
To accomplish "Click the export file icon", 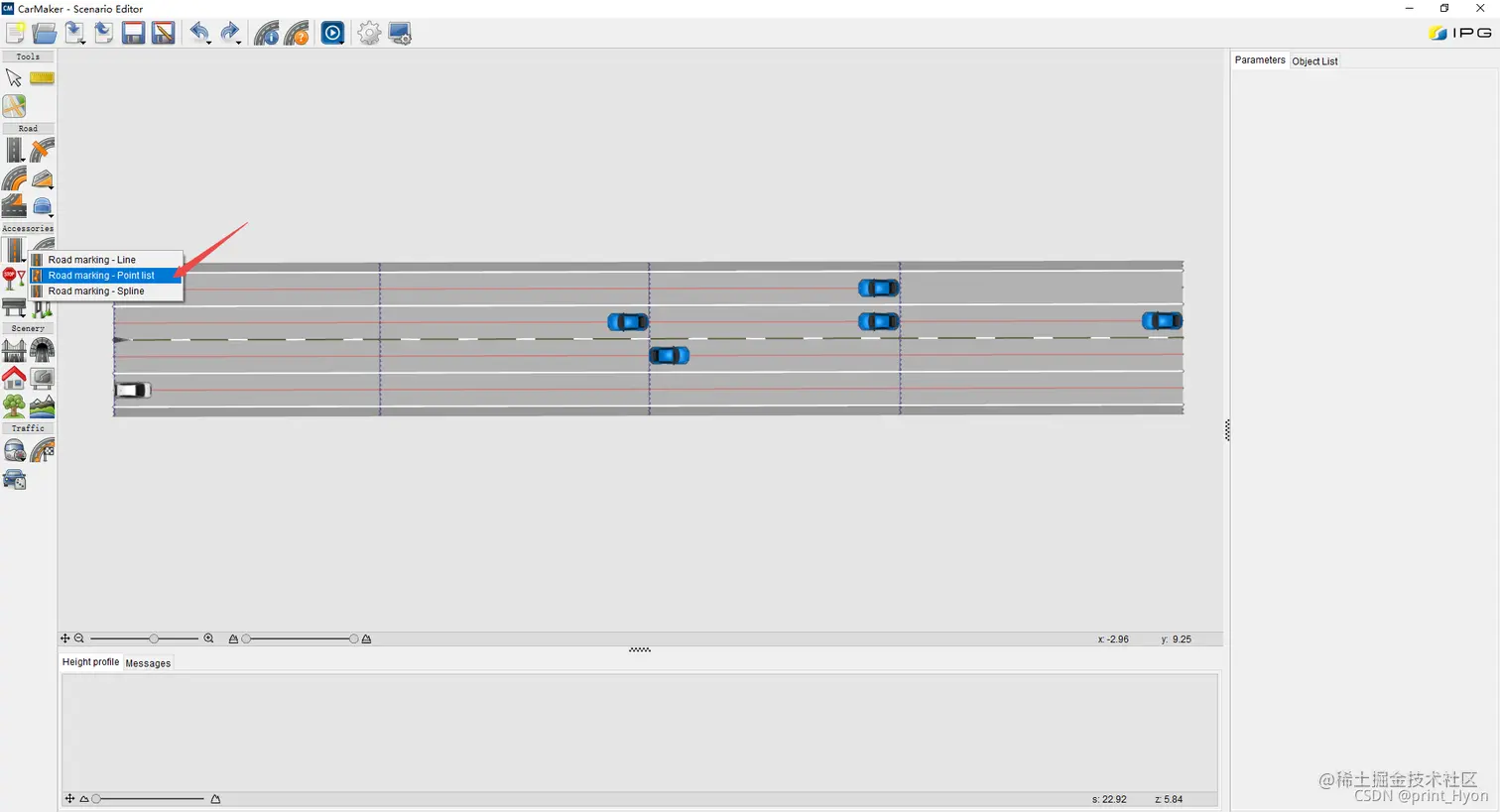I will click(x=103, y=33).
